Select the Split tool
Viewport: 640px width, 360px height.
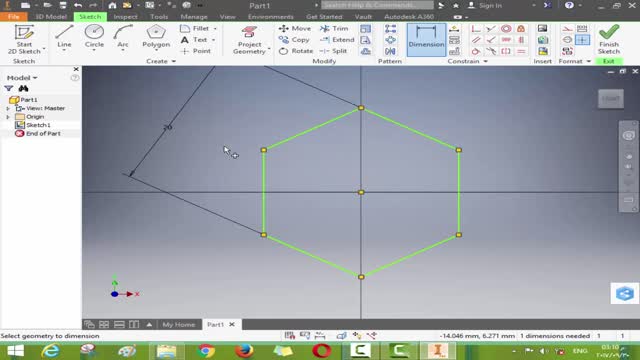click(333, 51)
